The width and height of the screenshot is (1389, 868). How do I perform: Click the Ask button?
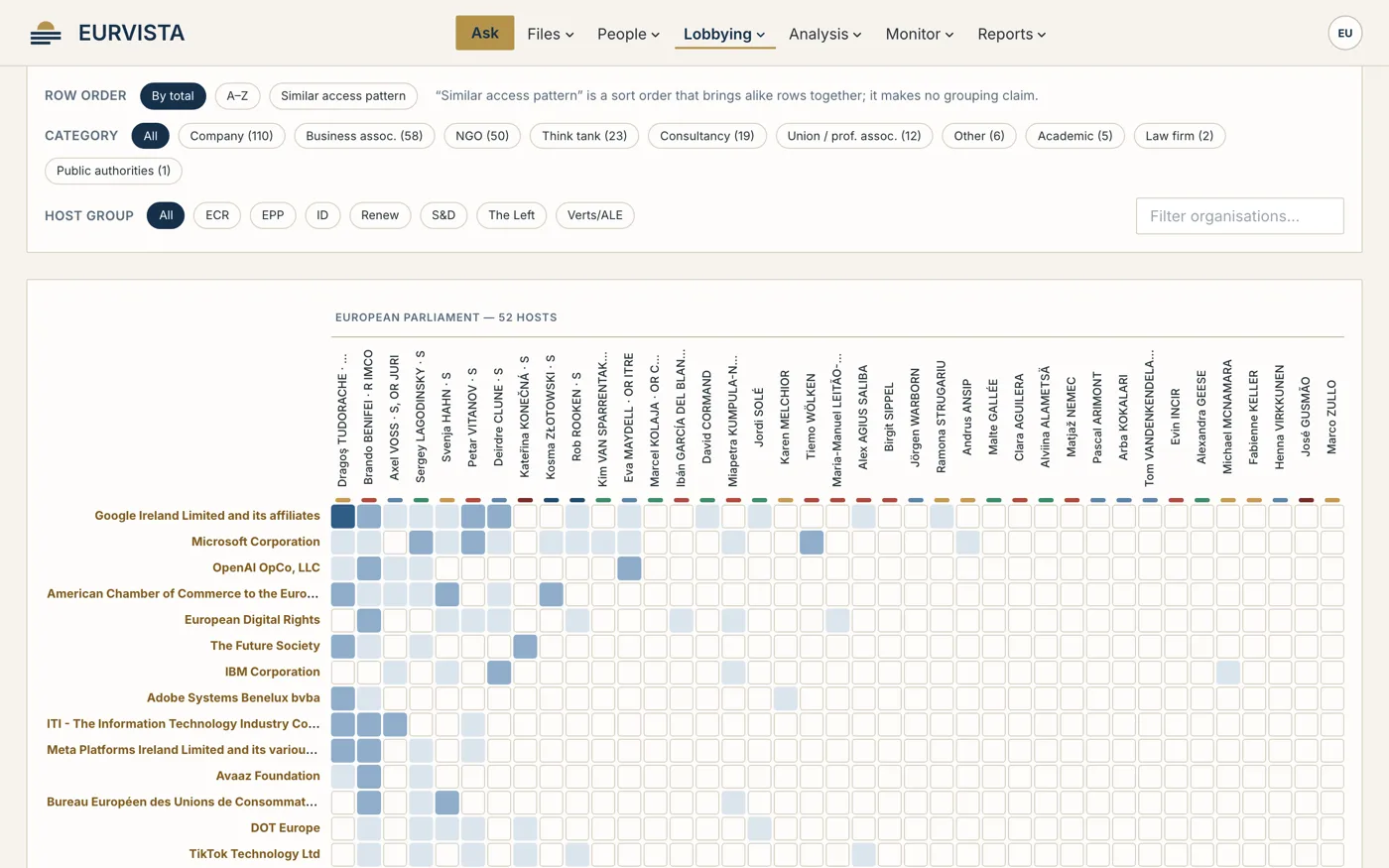point(485,33)
